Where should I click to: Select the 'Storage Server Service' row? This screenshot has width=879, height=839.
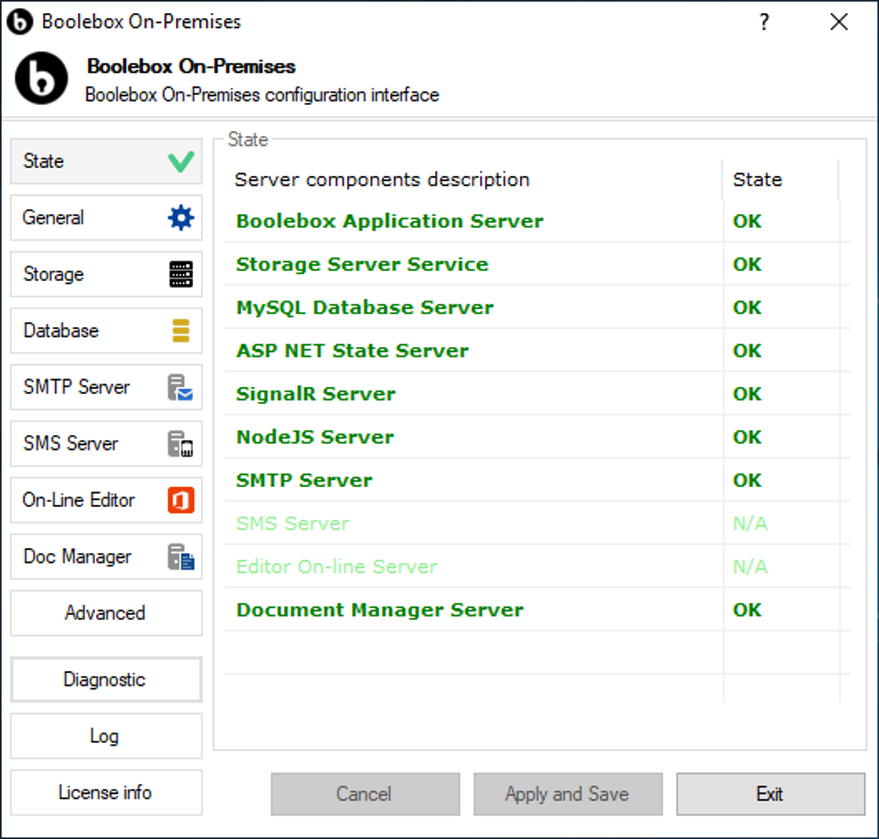click(537, 264)
